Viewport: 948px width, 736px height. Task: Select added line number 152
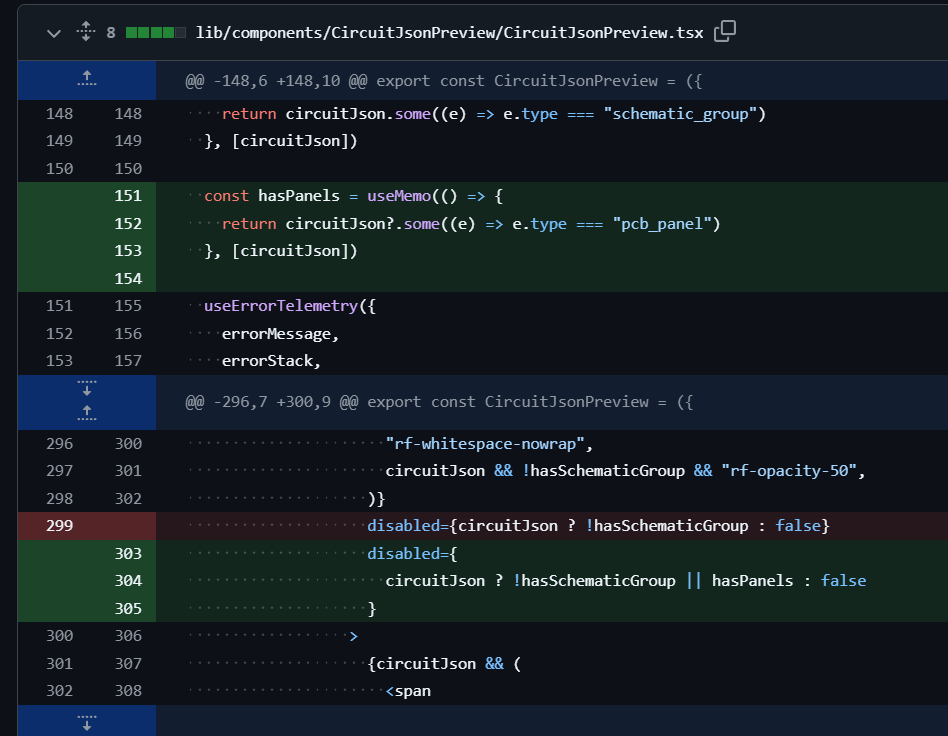(128, 224)
